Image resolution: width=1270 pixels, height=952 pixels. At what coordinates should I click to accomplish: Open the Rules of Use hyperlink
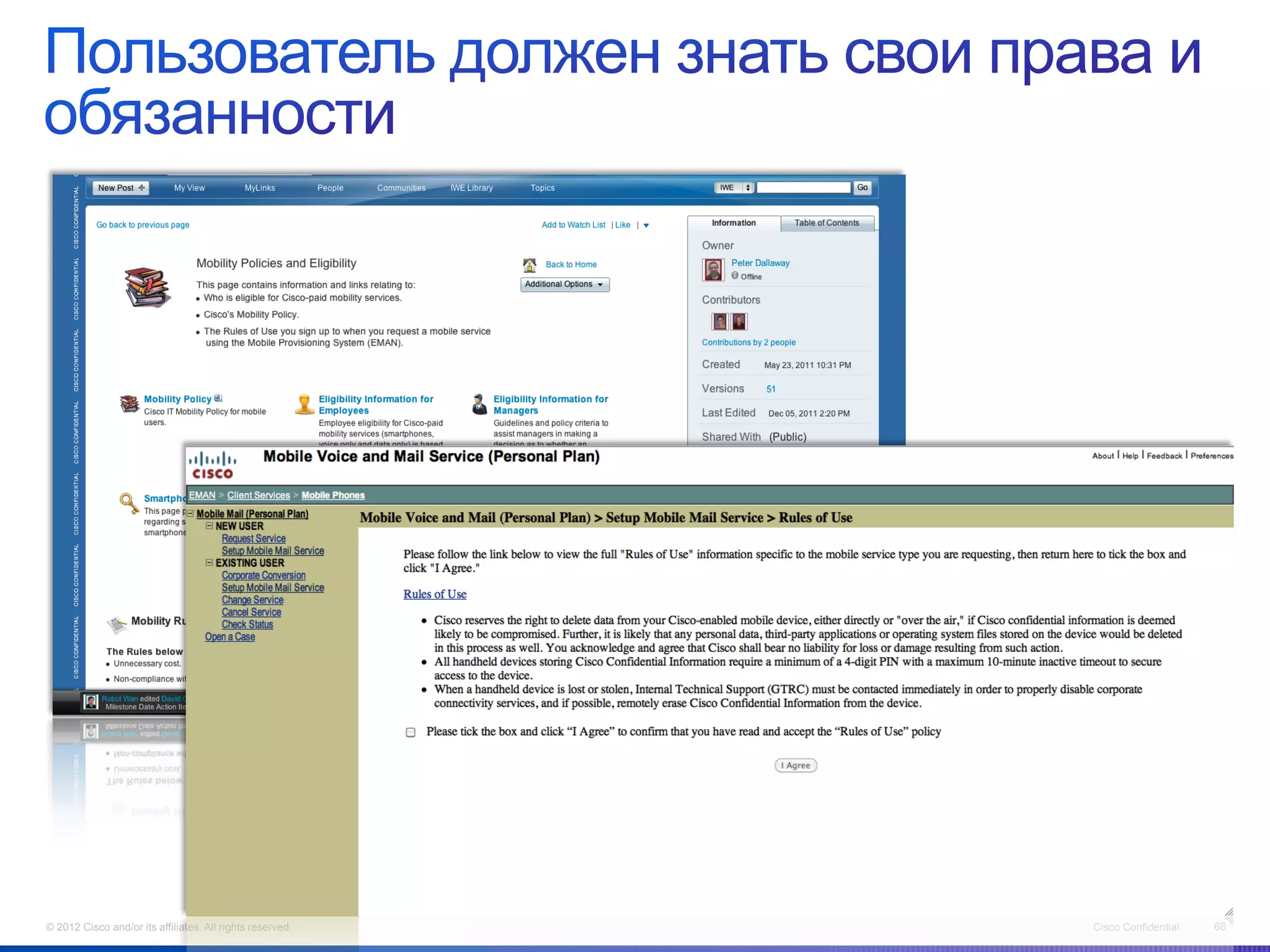[435, 594]
